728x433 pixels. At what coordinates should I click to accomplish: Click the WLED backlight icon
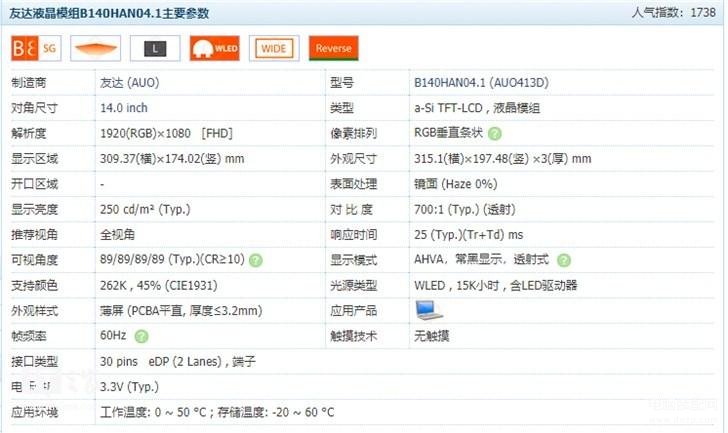pyautogui.click(x=214, y=48)
